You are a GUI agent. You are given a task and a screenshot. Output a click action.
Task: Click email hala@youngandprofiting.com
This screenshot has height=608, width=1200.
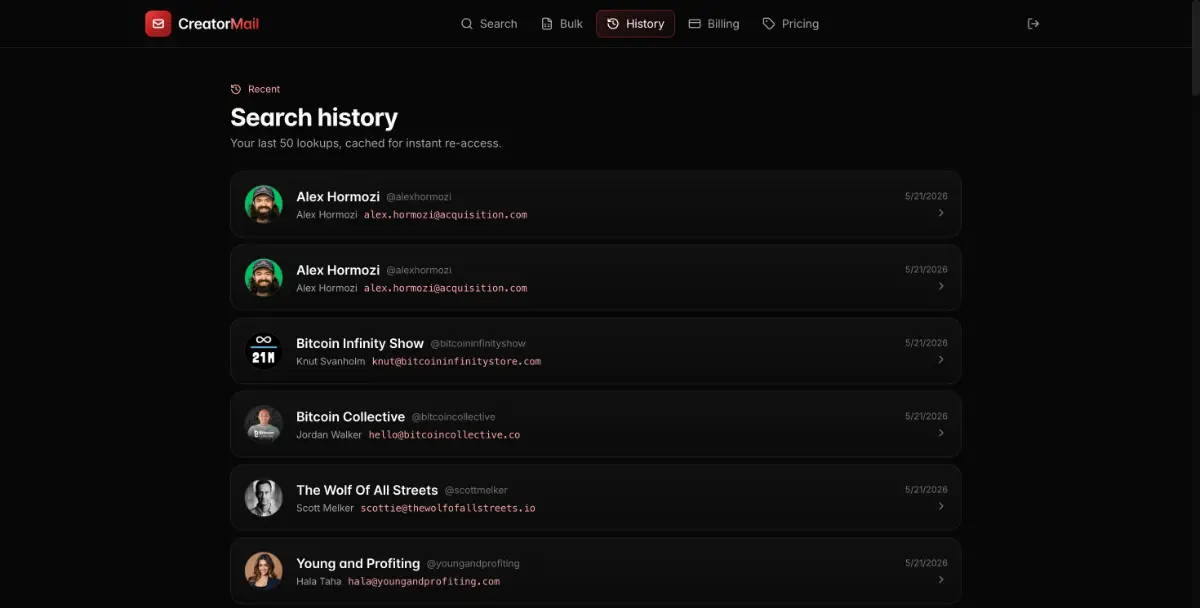click(424, 581)
